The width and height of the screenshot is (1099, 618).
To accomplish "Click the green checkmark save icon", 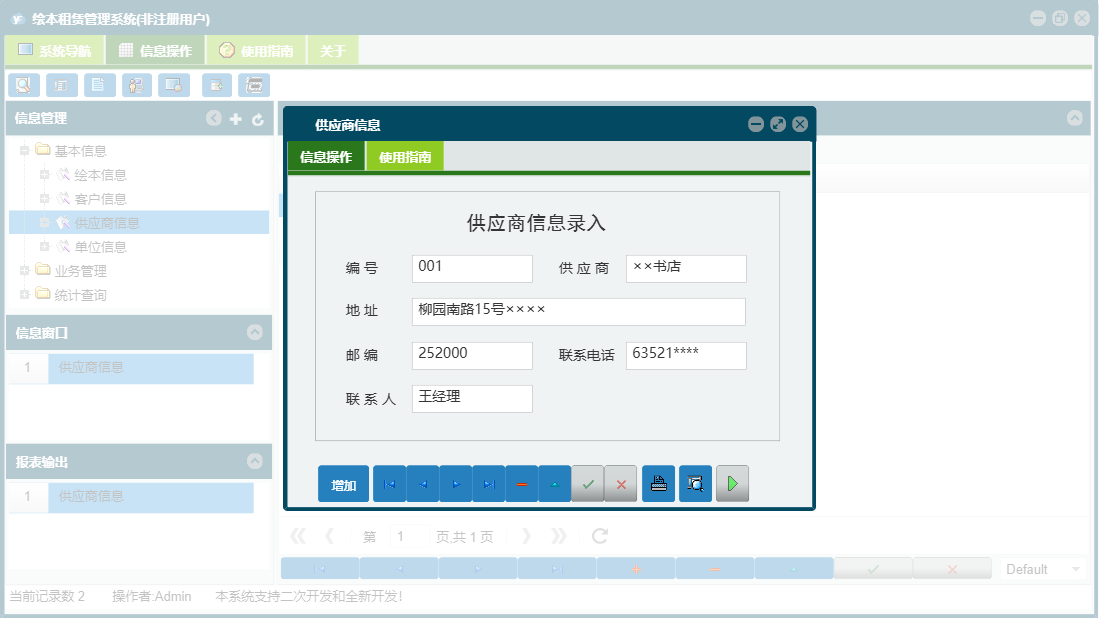I will [x=588, y=483].
